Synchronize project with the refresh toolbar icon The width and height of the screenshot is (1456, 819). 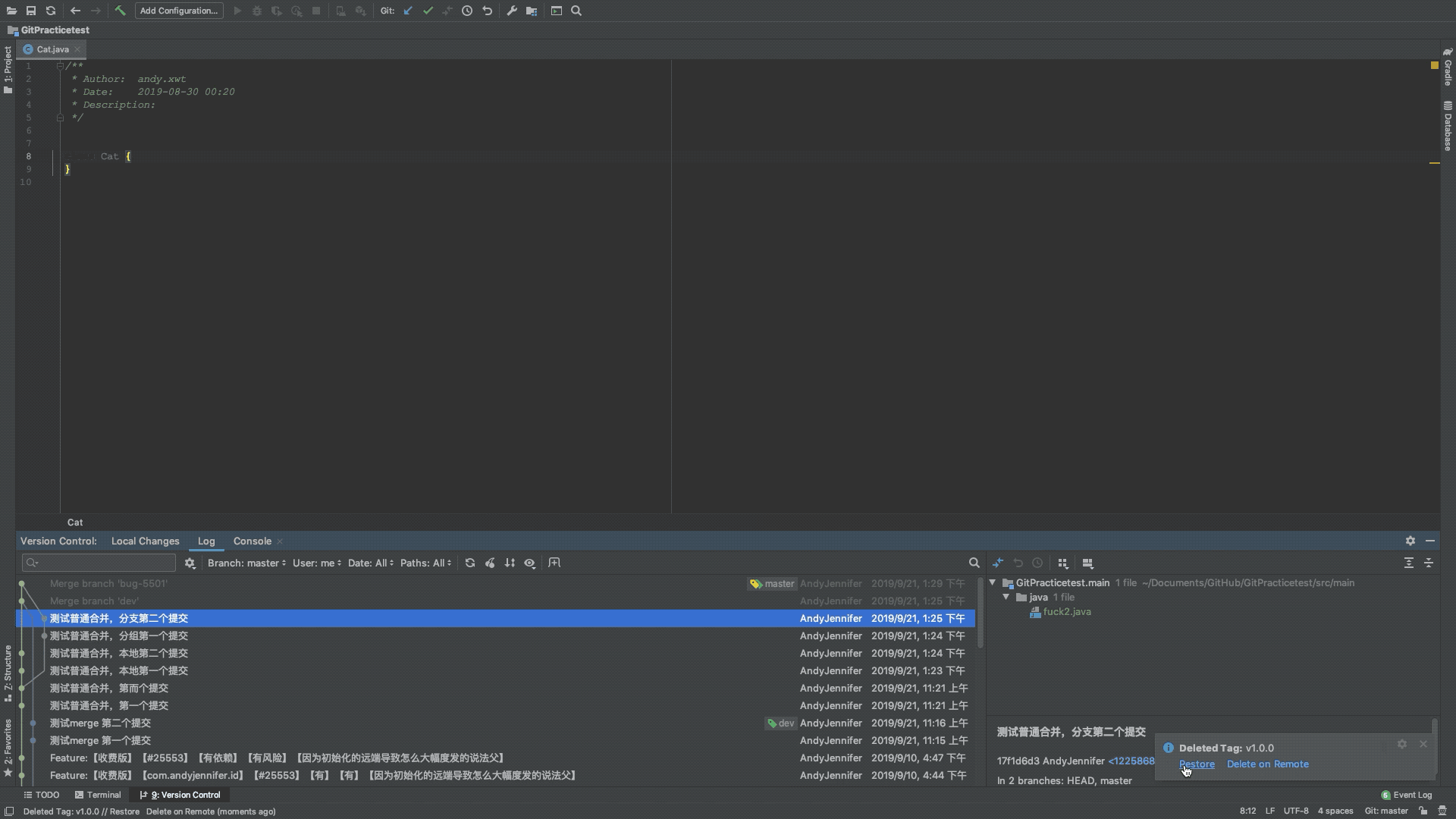click(x=51, y=11)
